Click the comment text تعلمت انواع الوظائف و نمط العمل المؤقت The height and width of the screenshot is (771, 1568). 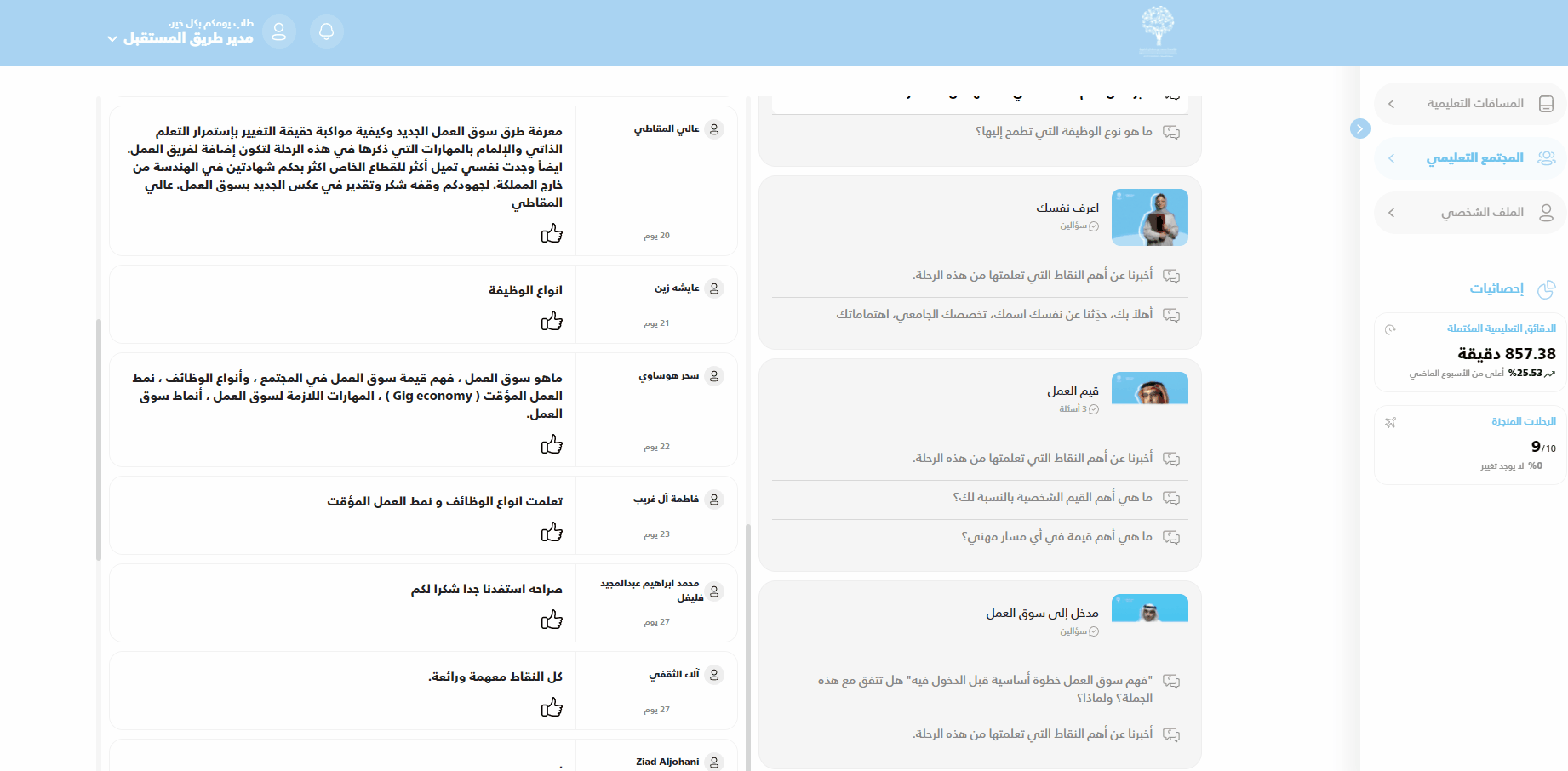click(445, 501)
